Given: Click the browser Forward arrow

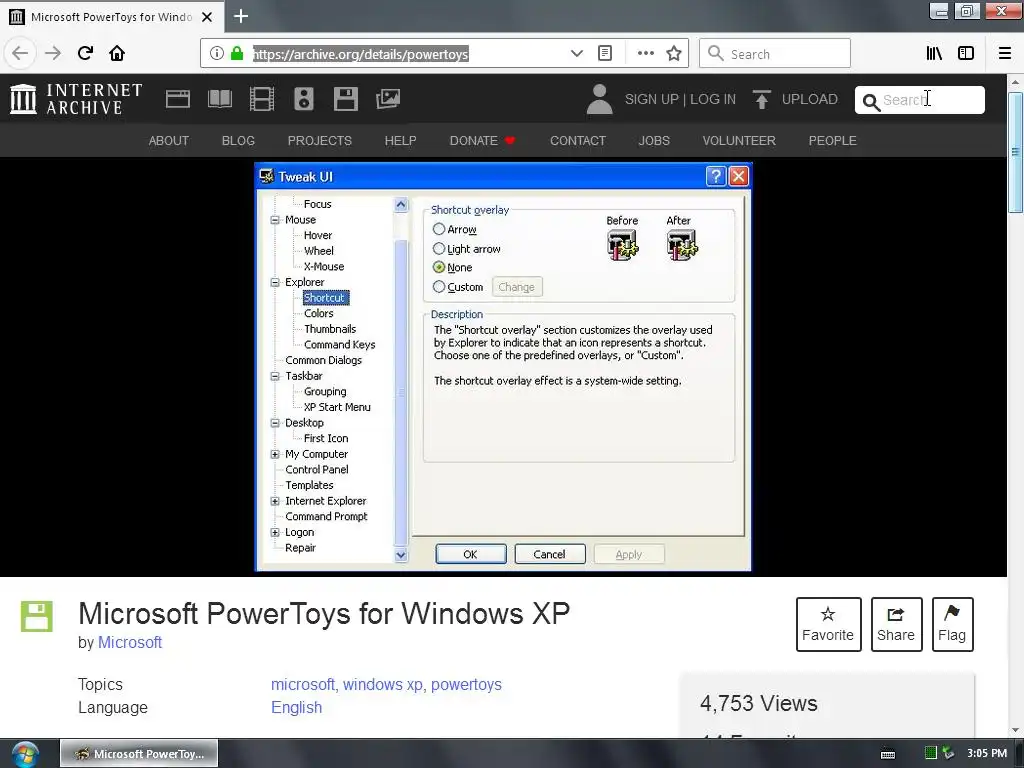Looking at the screenshot, I should coord(53,54).
